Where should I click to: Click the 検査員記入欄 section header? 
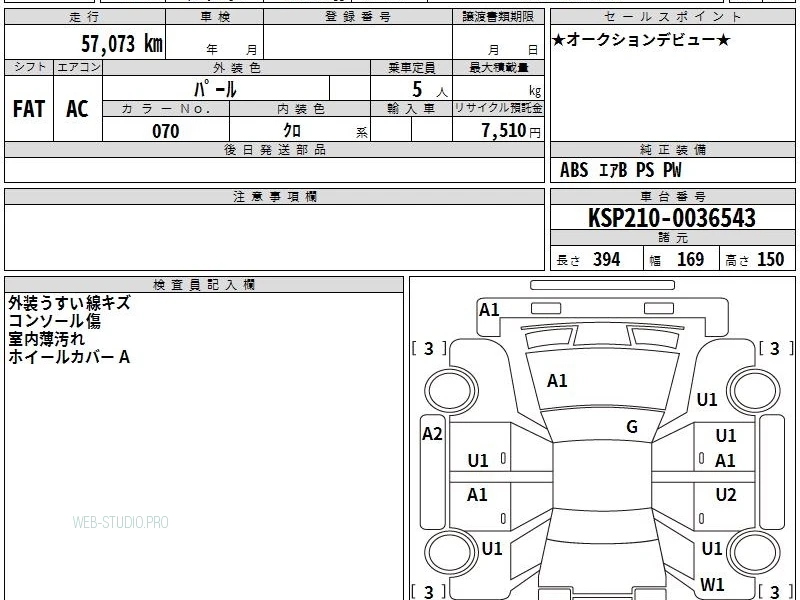tap(204, 285)
